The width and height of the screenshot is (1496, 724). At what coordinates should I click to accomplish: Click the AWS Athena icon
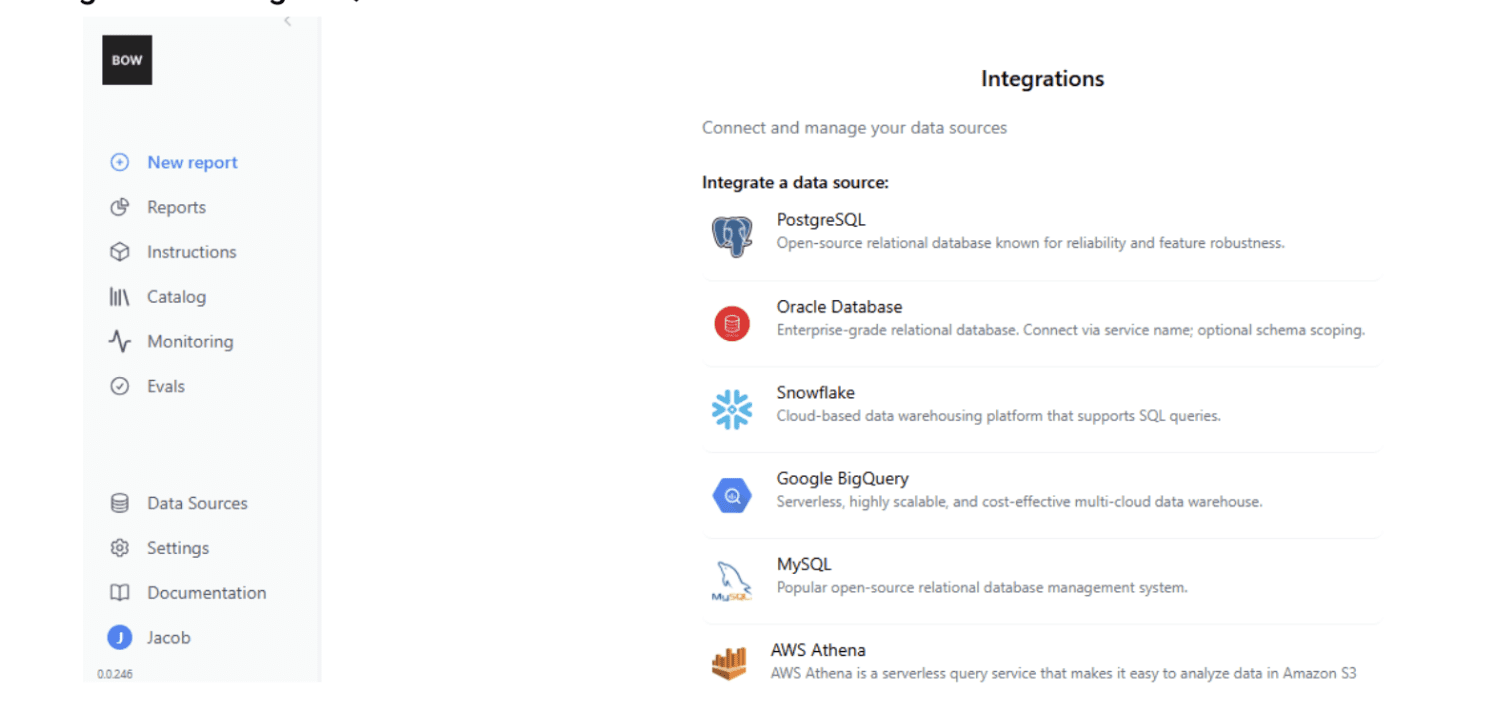(731, 662)
